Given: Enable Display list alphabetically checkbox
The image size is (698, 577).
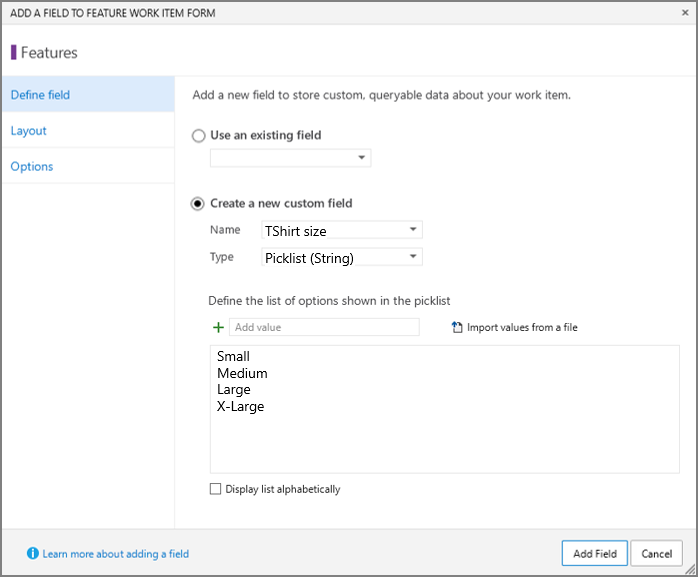Looking at the screenshot, I should click(x=215, y=489).
